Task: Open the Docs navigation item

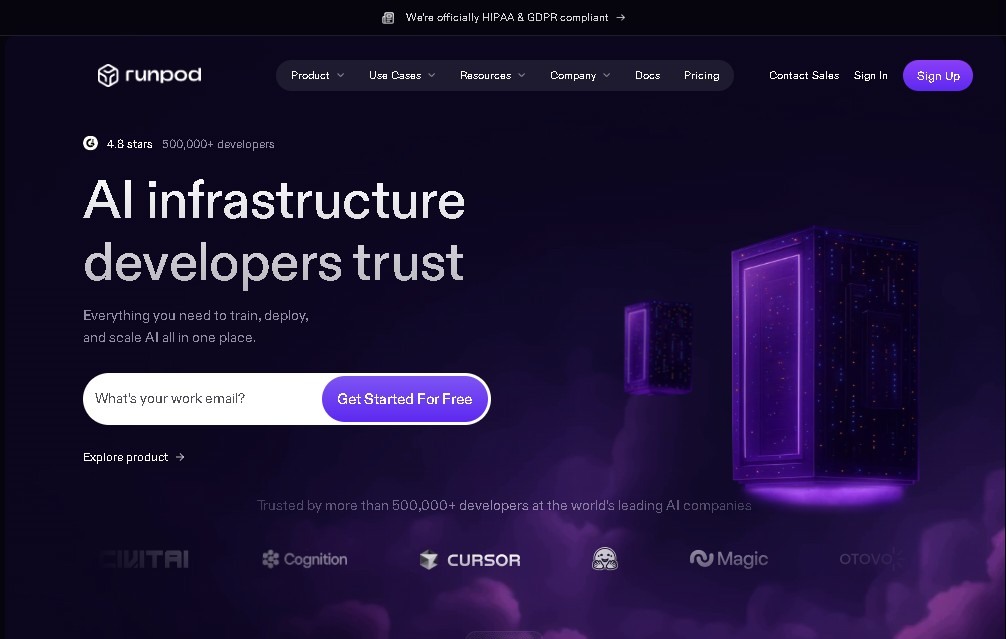Action: coord(647,76)
